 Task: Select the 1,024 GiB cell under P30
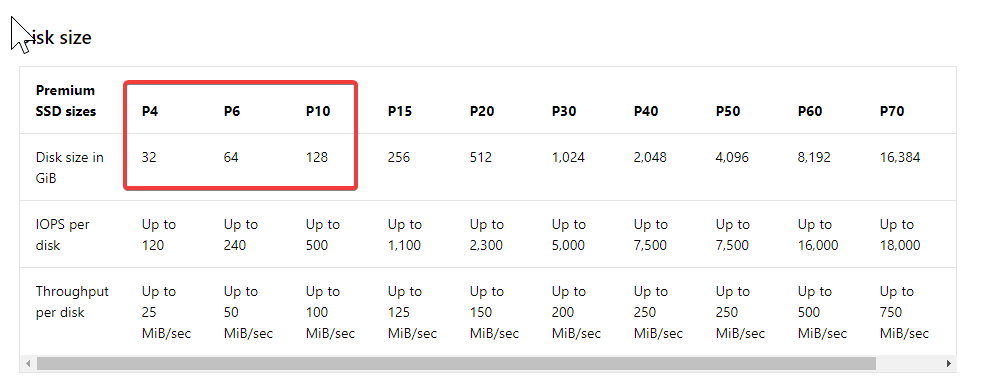(x=568, y=157)
